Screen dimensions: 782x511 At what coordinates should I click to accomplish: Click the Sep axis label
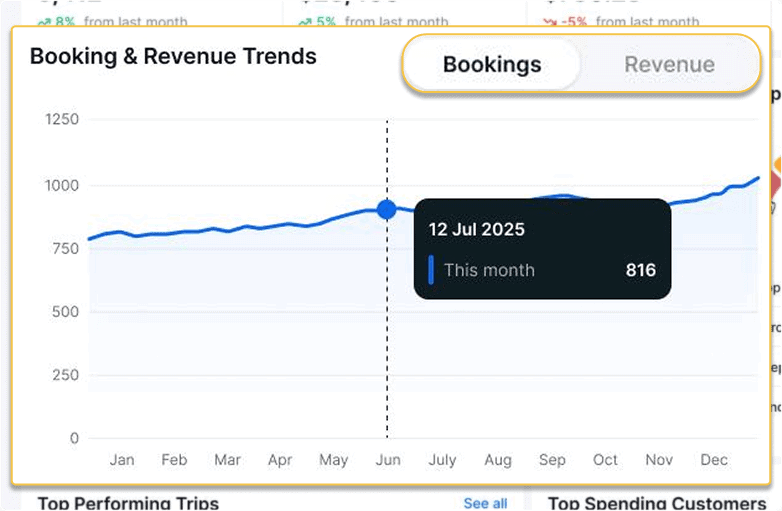point(552,460)
